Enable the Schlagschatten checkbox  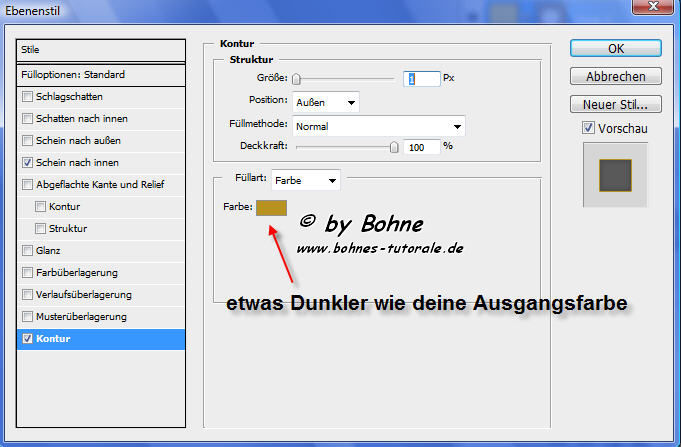coord(27,96)
